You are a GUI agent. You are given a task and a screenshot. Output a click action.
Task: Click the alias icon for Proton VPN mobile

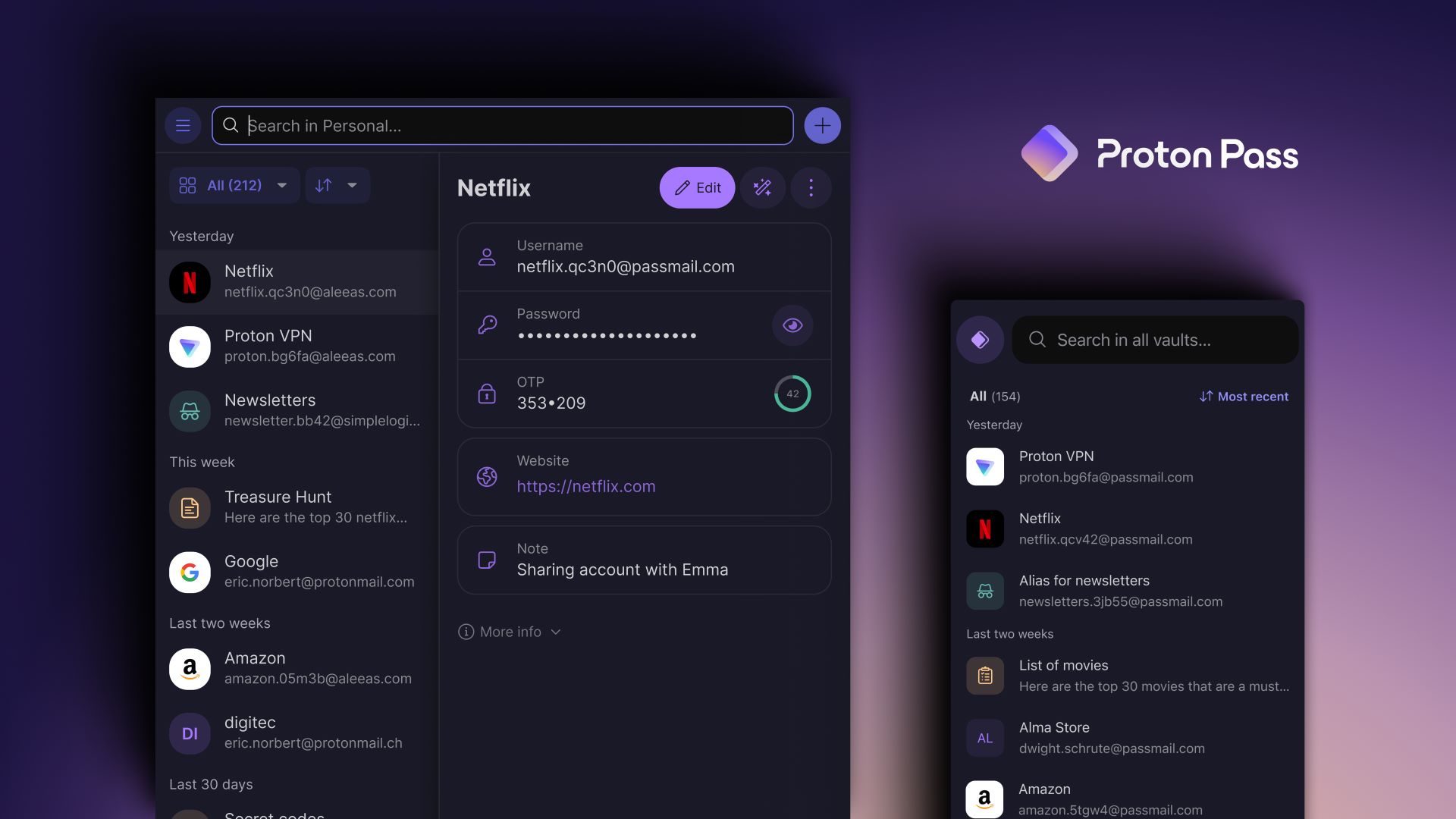tap(984, 466)
